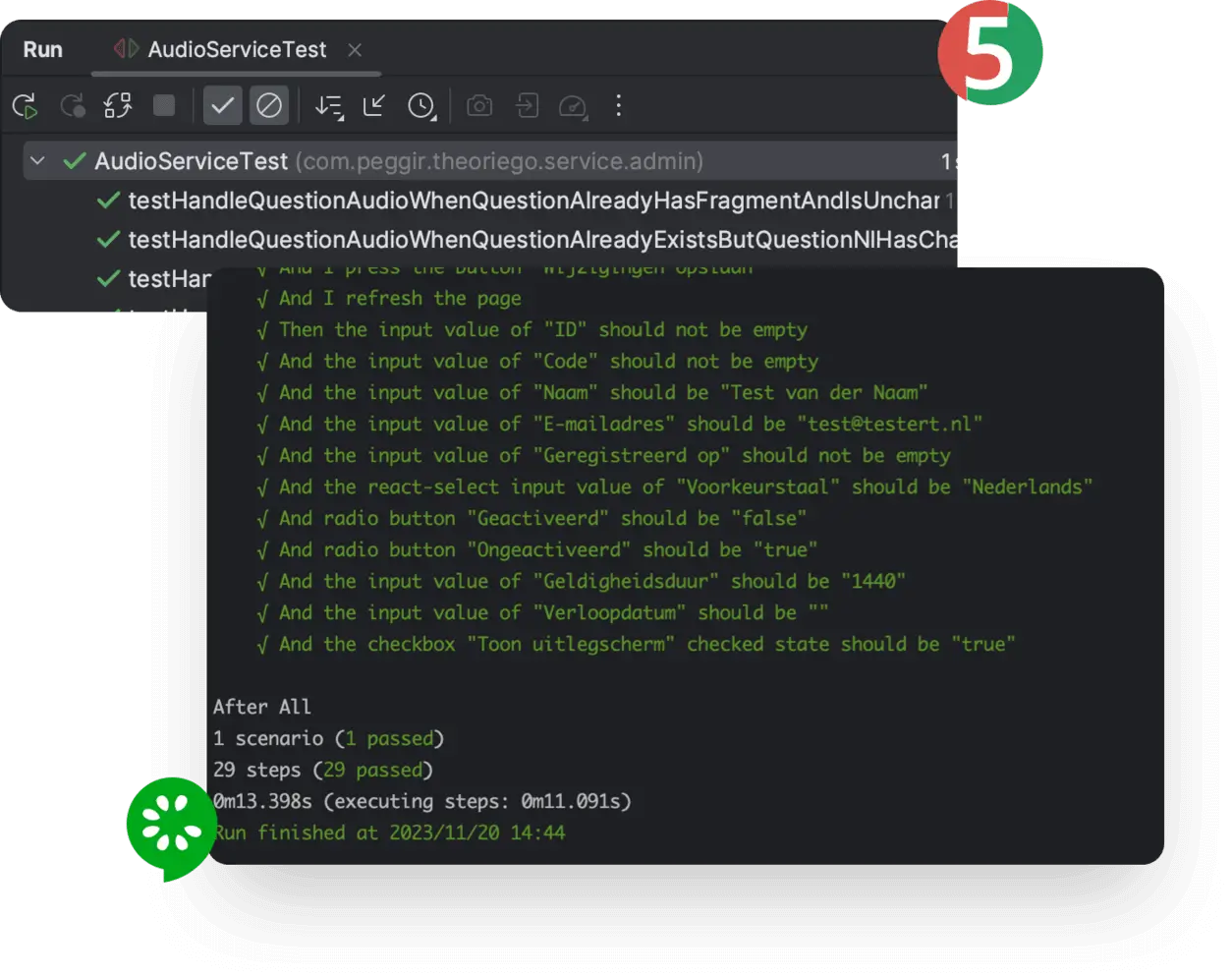The image size is (1232, 977).
Task: Click the red-and-green number 5 badge
Action: tap(990, 51)
